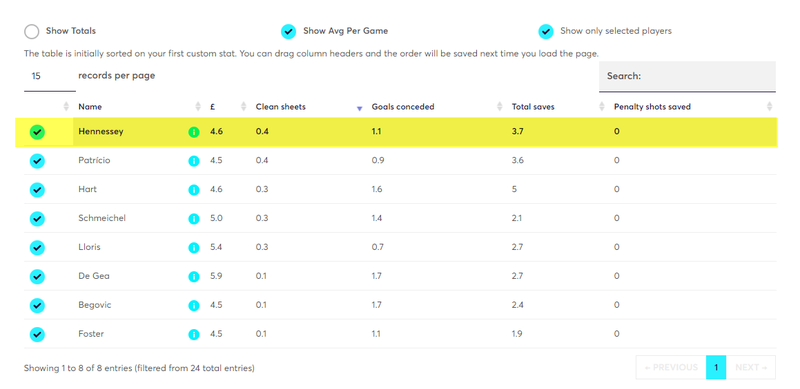
Task: Uncheck Show only selected players
Action: click(546, 32)
